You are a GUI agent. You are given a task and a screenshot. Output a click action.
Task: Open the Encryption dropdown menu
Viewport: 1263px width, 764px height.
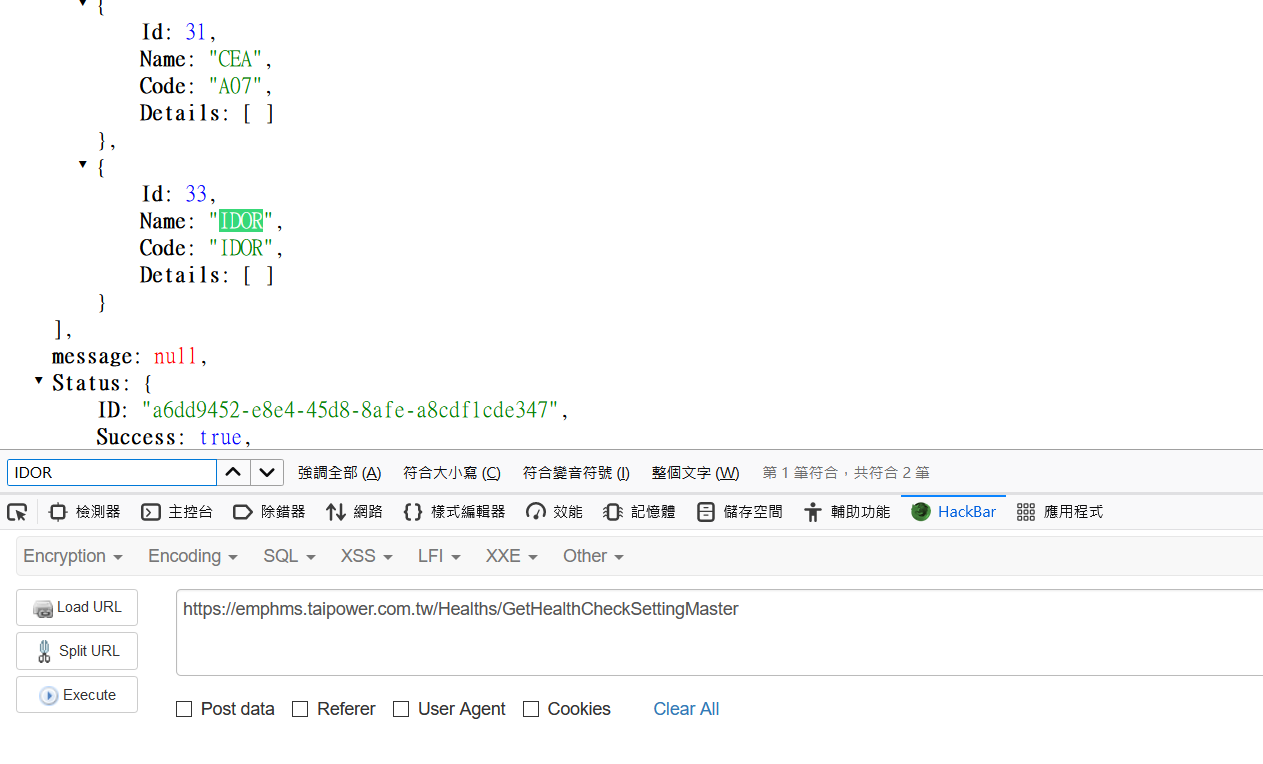73,556
